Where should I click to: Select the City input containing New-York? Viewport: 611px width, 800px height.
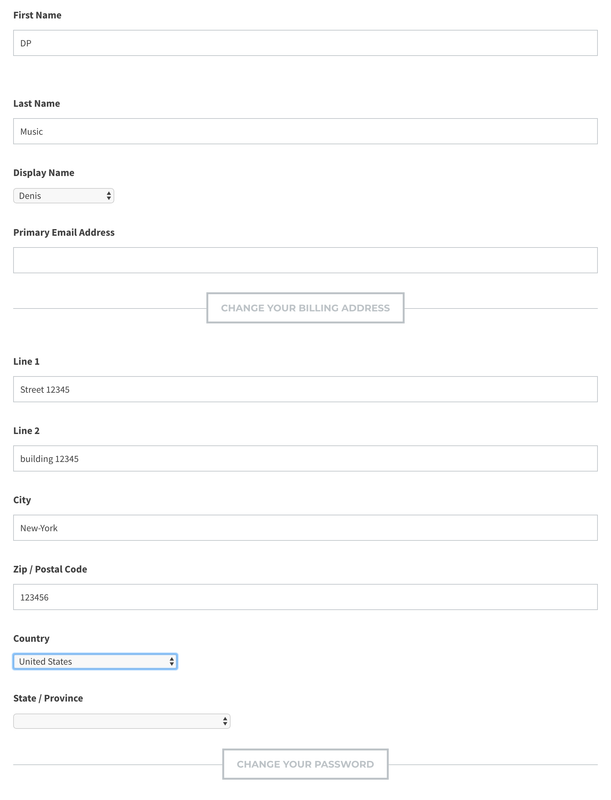point(305,527)
